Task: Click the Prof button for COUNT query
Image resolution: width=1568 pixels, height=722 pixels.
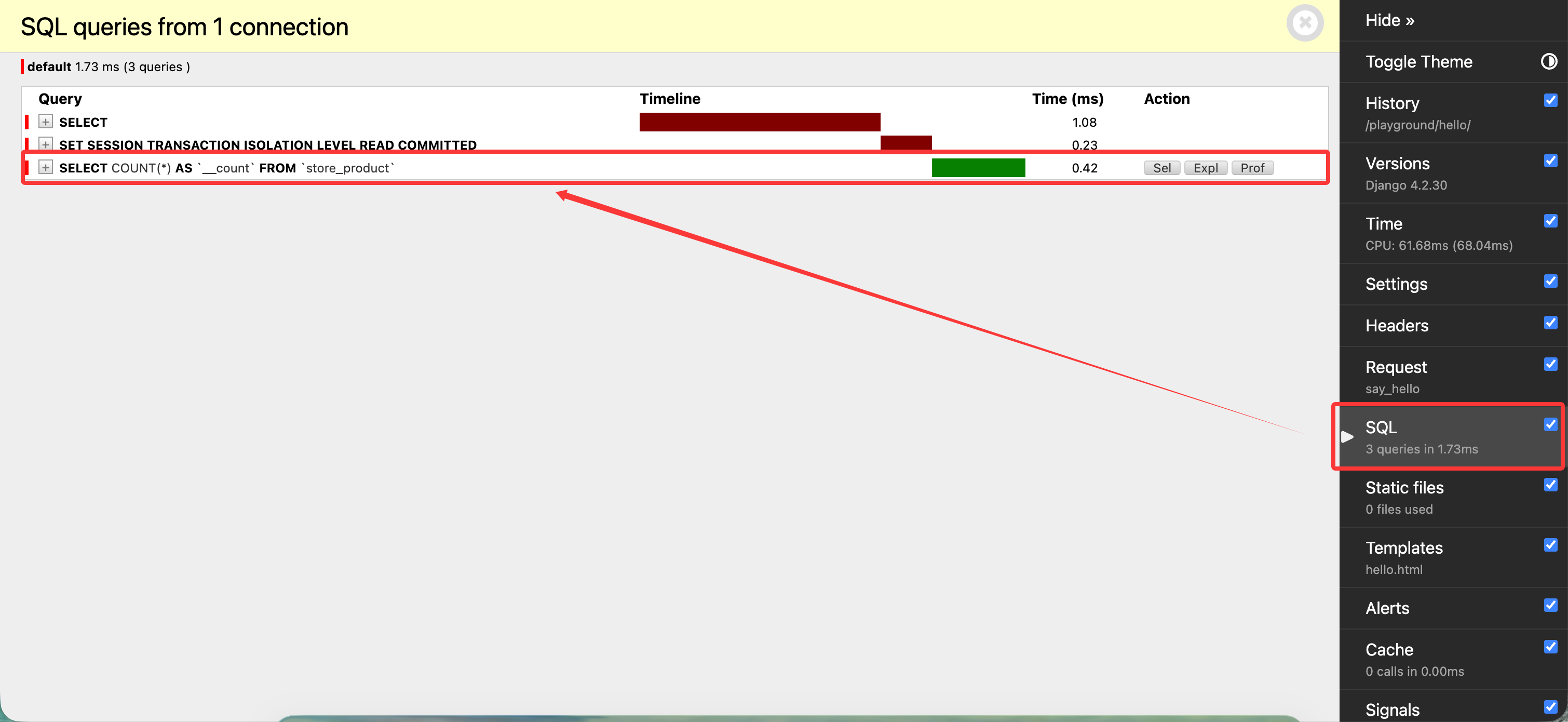Action: [1252, 168]
